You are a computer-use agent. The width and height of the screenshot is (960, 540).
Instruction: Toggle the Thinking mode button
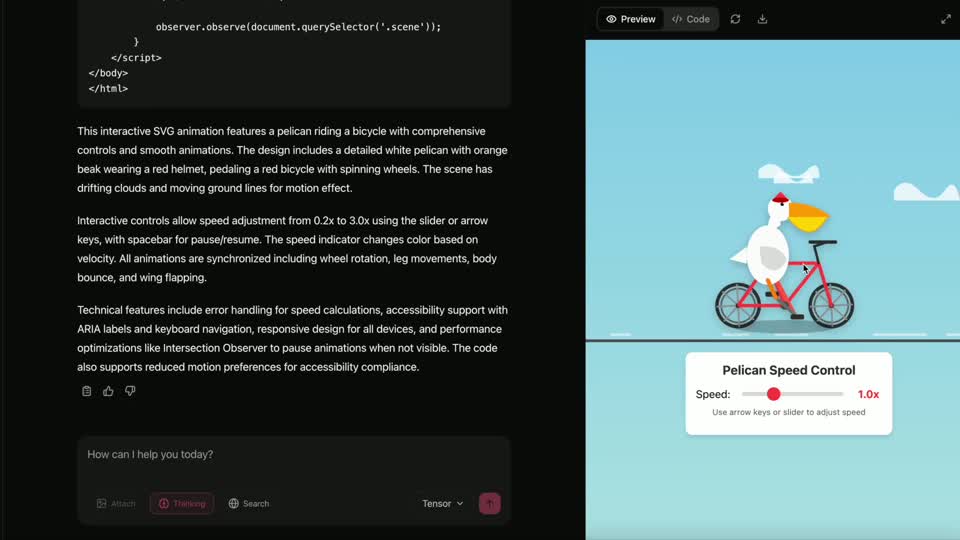tap(182, 503)
